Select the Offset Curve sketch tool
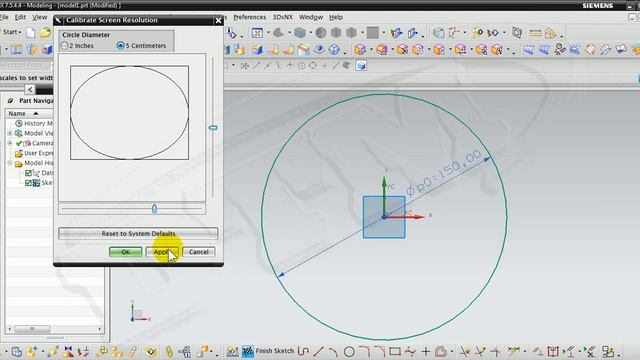This screenshot has width=640, height=360. tap(440, 351)
